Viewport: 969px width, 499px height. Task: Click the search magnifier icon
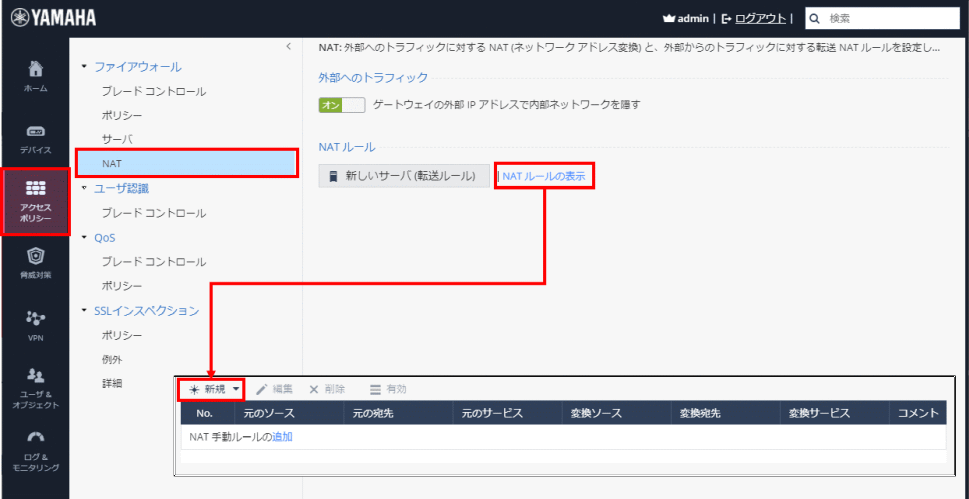point(815,18)
